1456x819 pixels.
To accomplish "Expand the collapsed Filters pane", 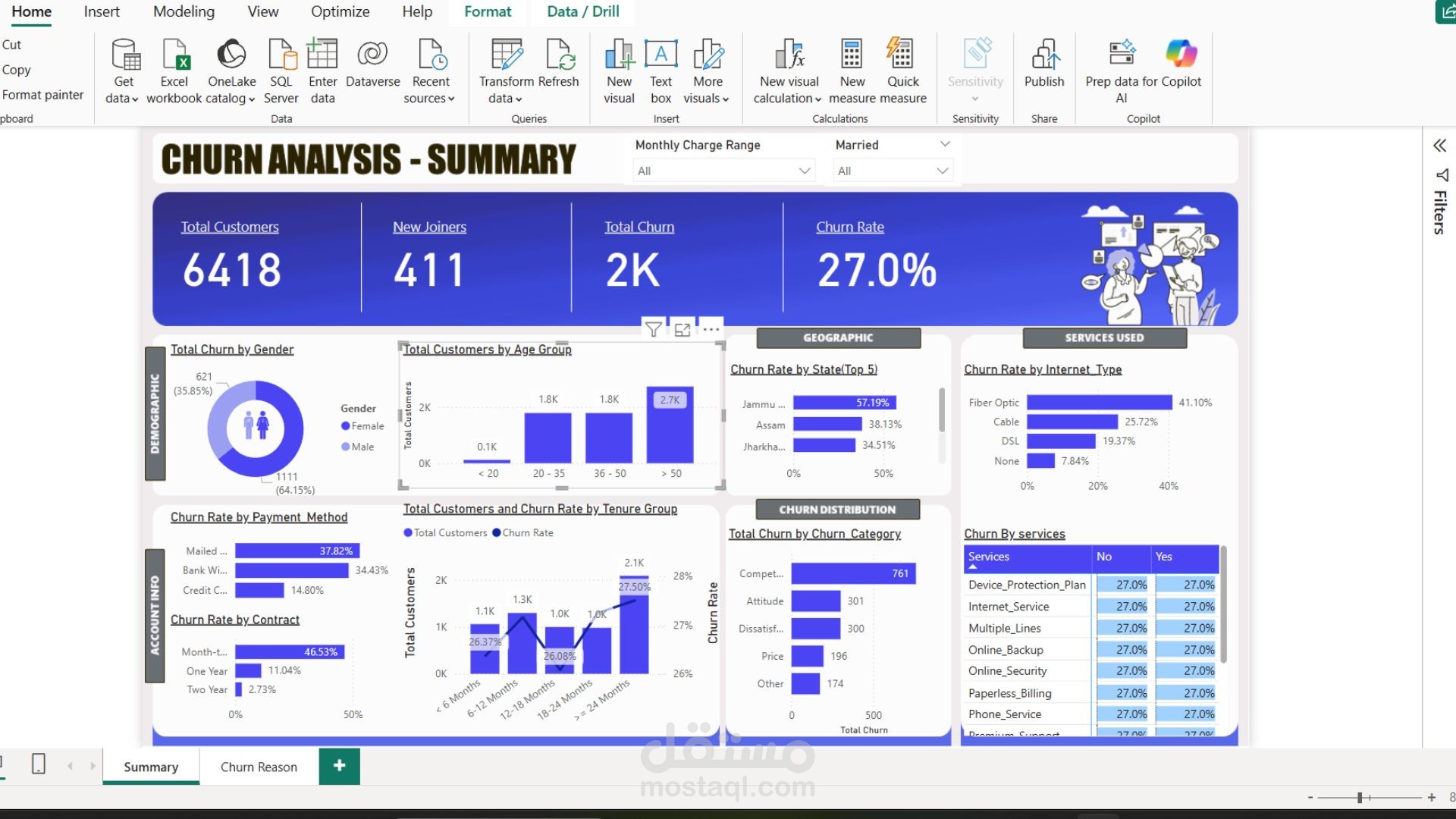I will pos(1440,146).
